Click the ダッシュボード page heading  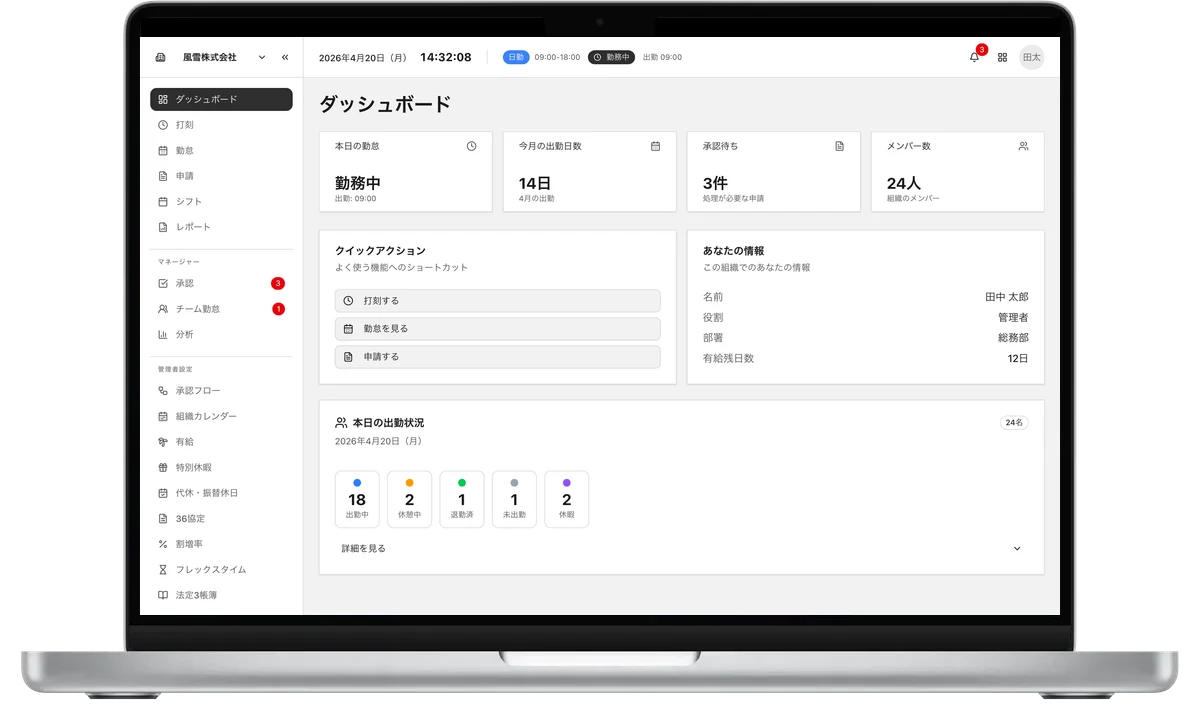click(x=385, y=104)
